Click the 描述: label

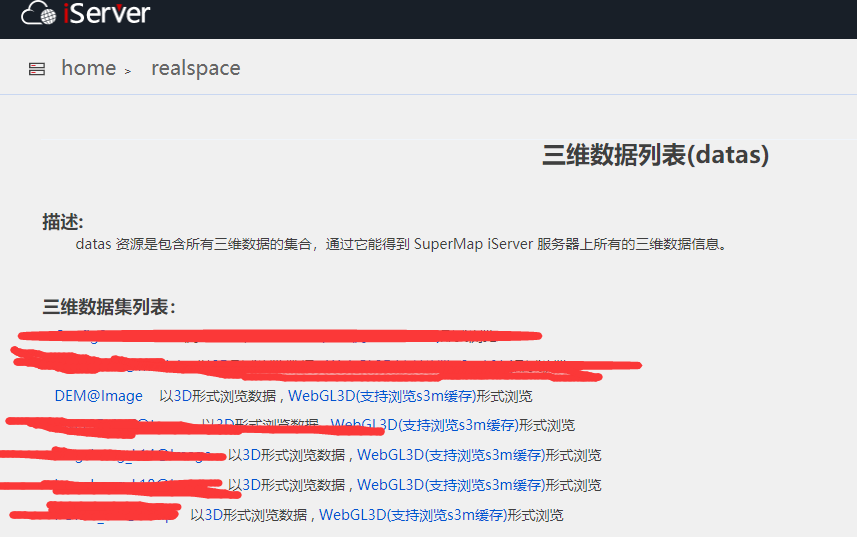click(63, 222)
